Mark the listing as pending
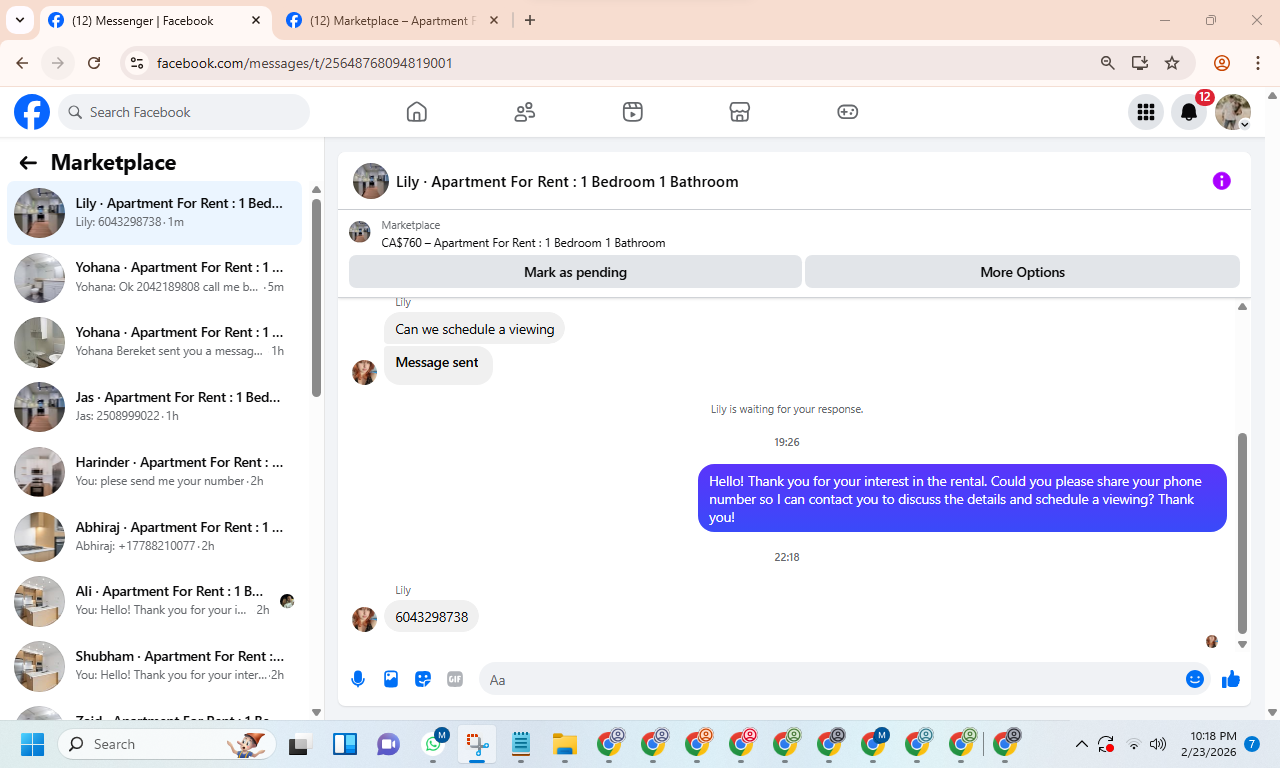The width and height of the screenshot is (1280, 768). point(575,272)
